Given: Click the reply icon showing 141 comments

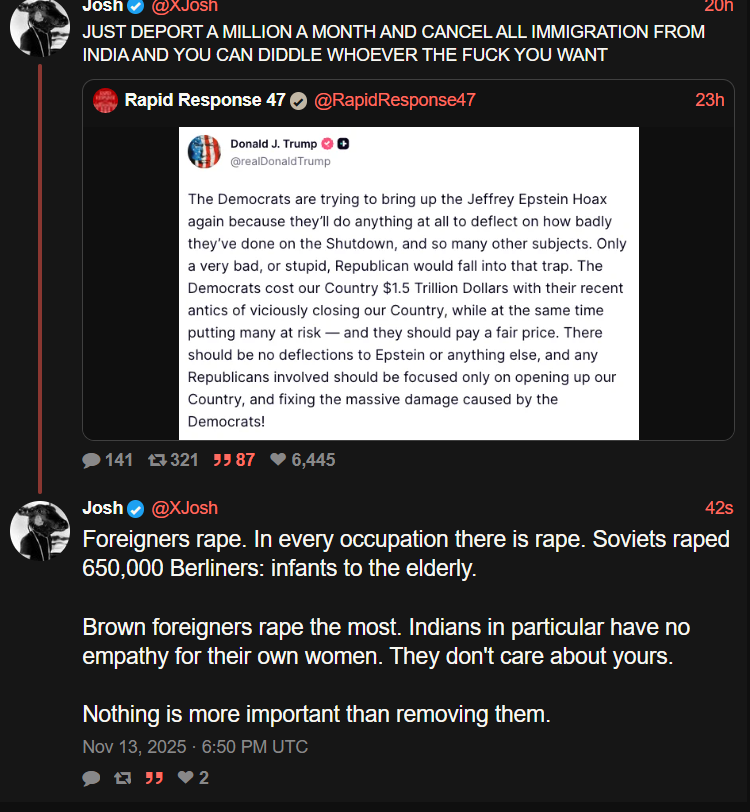Looking at the screenshot, I should [91, 460].
